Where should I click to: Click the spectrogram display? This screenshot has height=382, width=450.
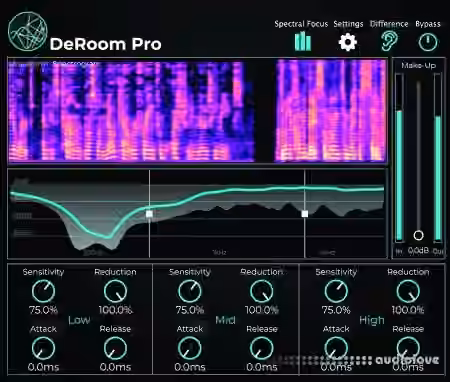tap(198, 111)
